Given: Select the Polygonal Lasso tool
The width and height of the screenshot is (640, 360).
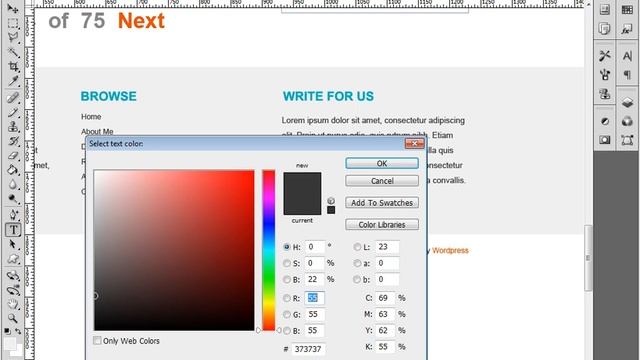Looking at the screenshot, I should (x=13, y=37).
